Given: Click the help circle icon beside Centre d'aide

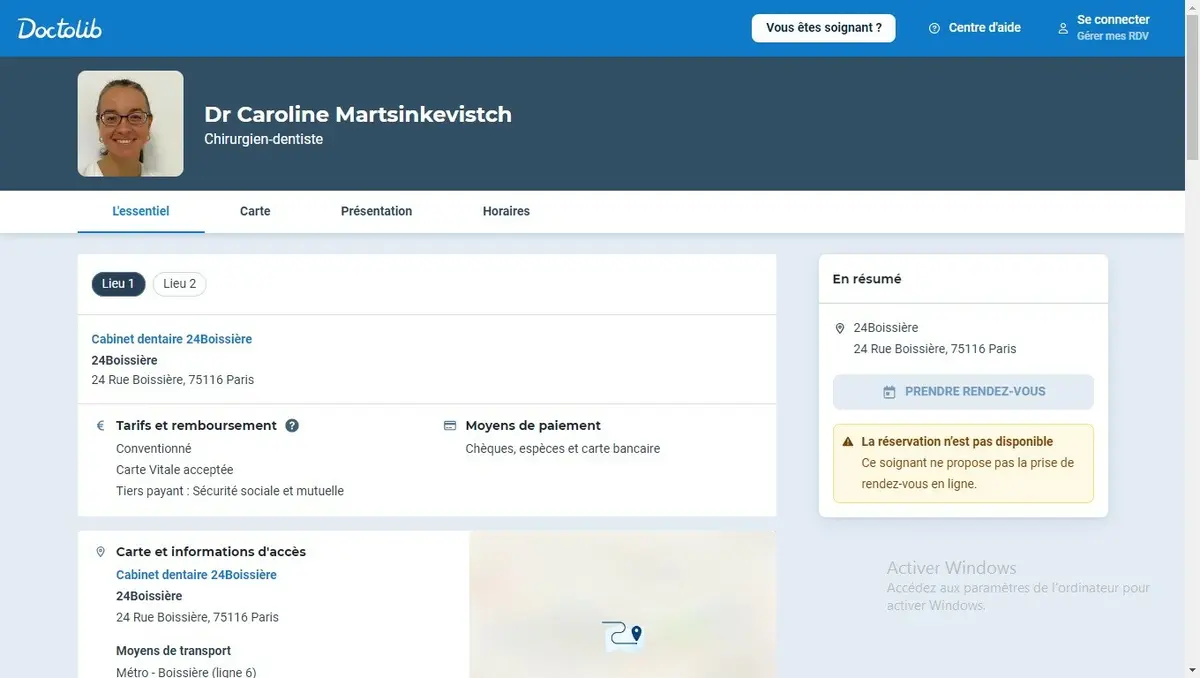Looking at the screenshot, I should 934,28.
